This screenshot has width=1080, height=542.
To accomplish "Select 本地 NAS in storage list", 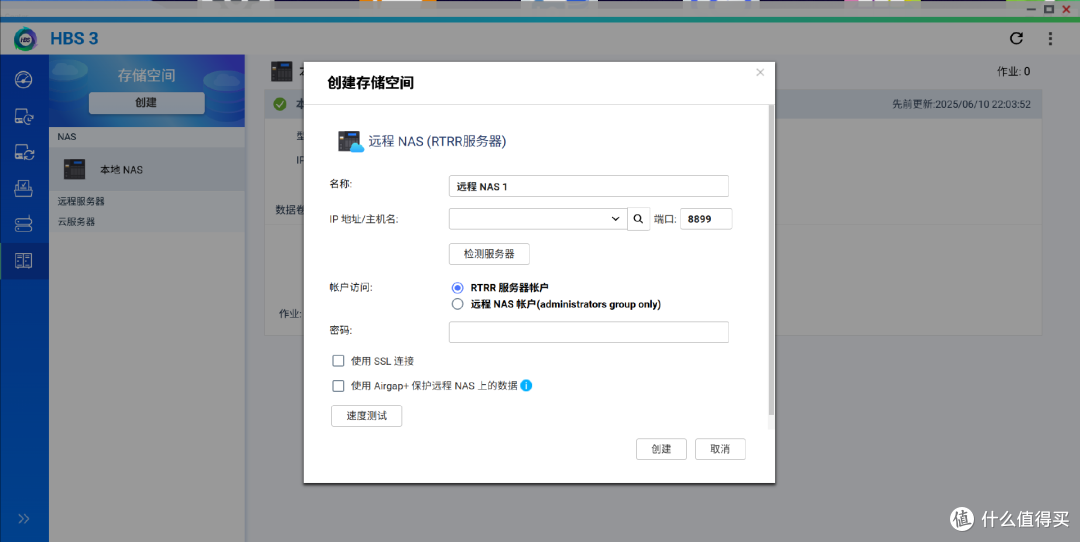I will click(147, 169).
